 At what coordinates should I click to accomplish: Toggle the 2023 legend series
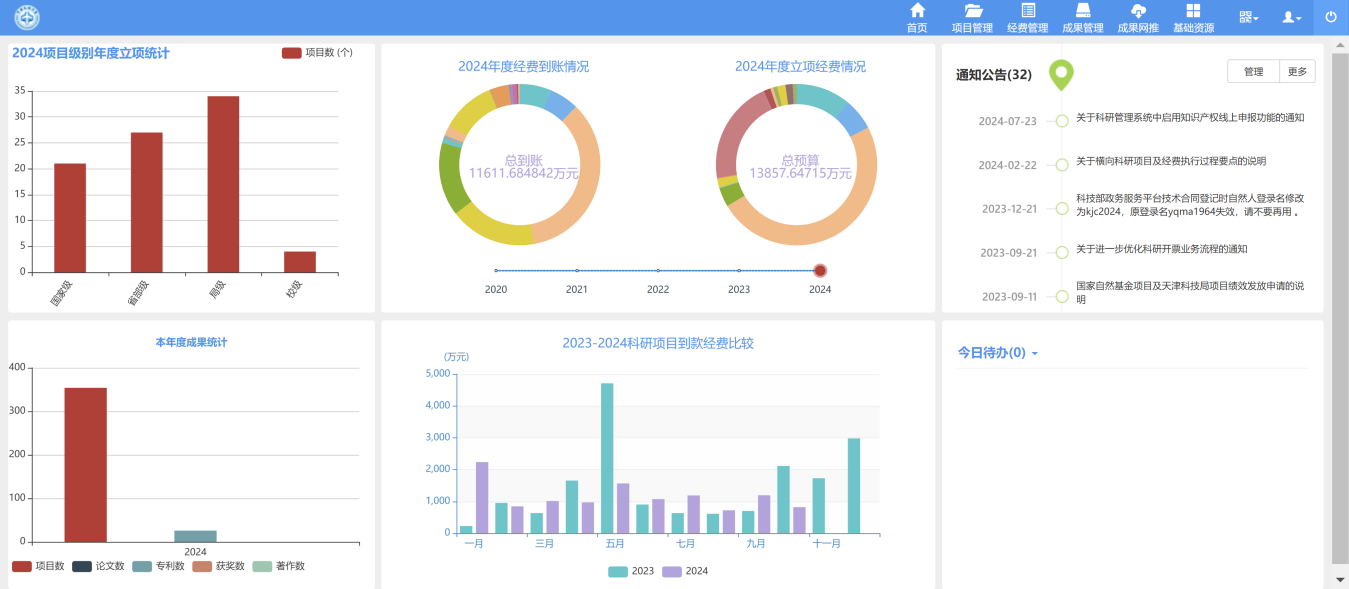[x=630, y=571]
